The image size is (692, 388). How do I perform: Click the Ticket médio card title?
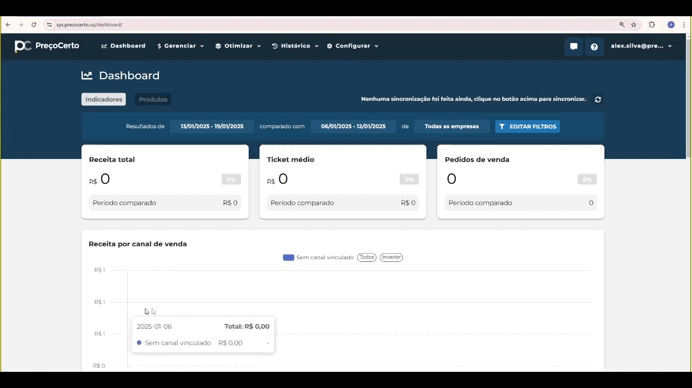tap(290, 159)
